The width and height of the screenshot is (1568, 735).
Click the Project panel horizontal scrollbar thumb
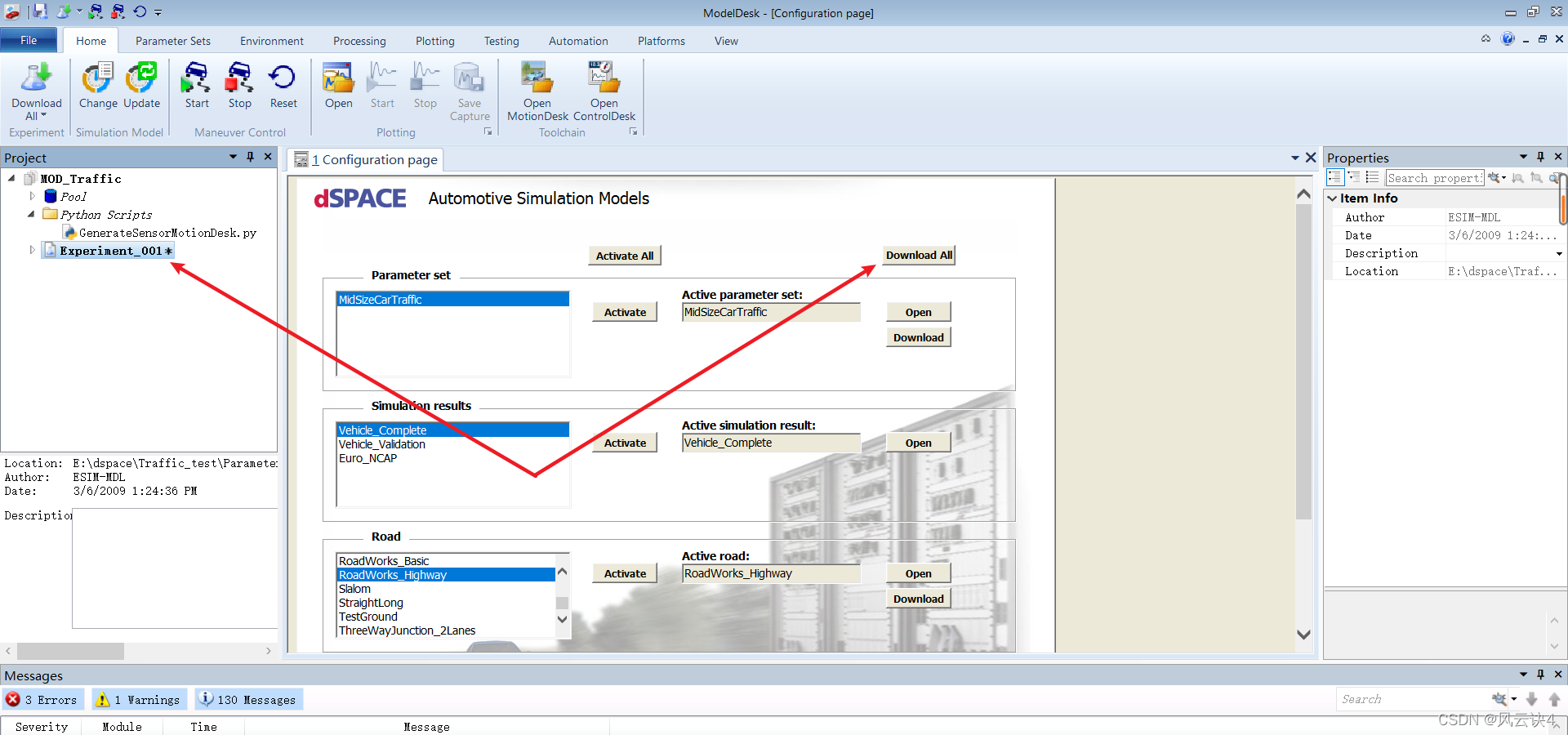[x=71, y=651]
